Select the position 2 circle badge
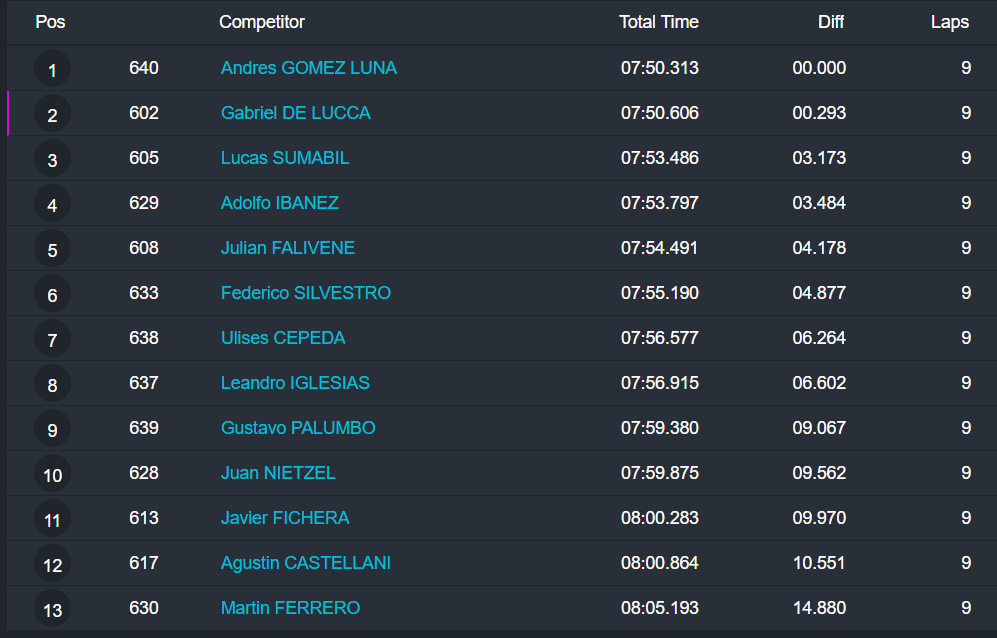 point(52,115)
